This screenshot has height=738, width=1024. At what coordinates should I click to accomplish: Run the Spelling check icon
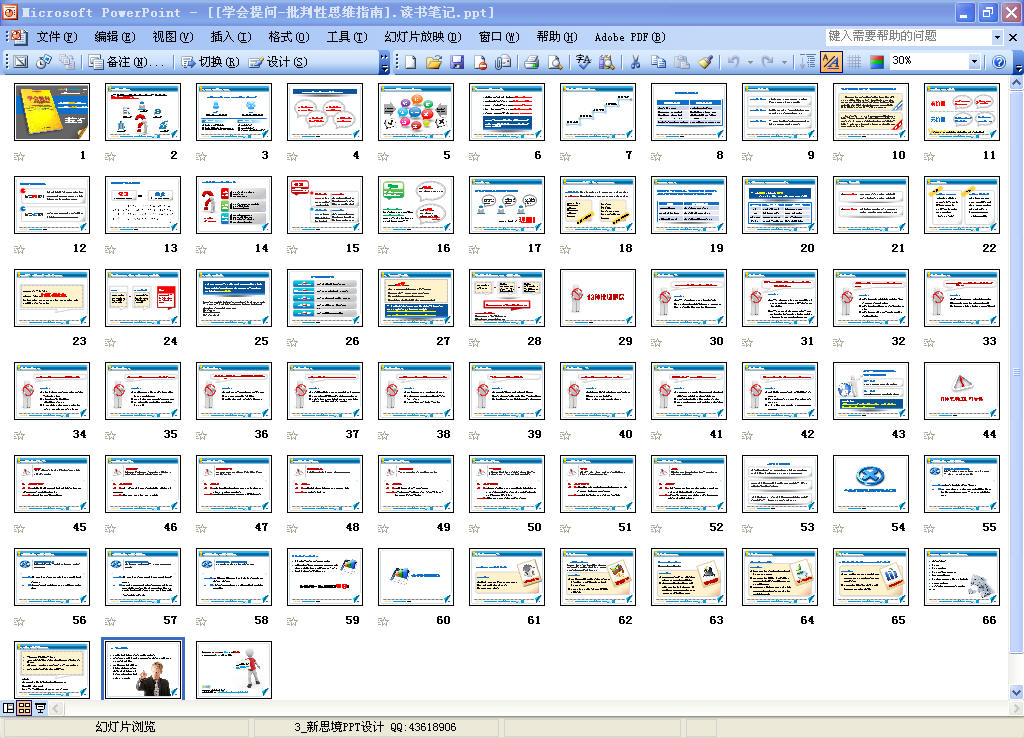pos(583,61)
